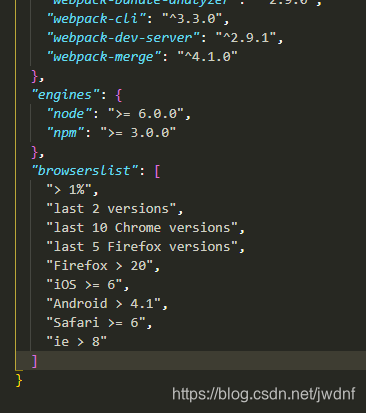Click the final yellow closing brace
This screenshot has height=413, width=366.
click(x=19, y=380)
